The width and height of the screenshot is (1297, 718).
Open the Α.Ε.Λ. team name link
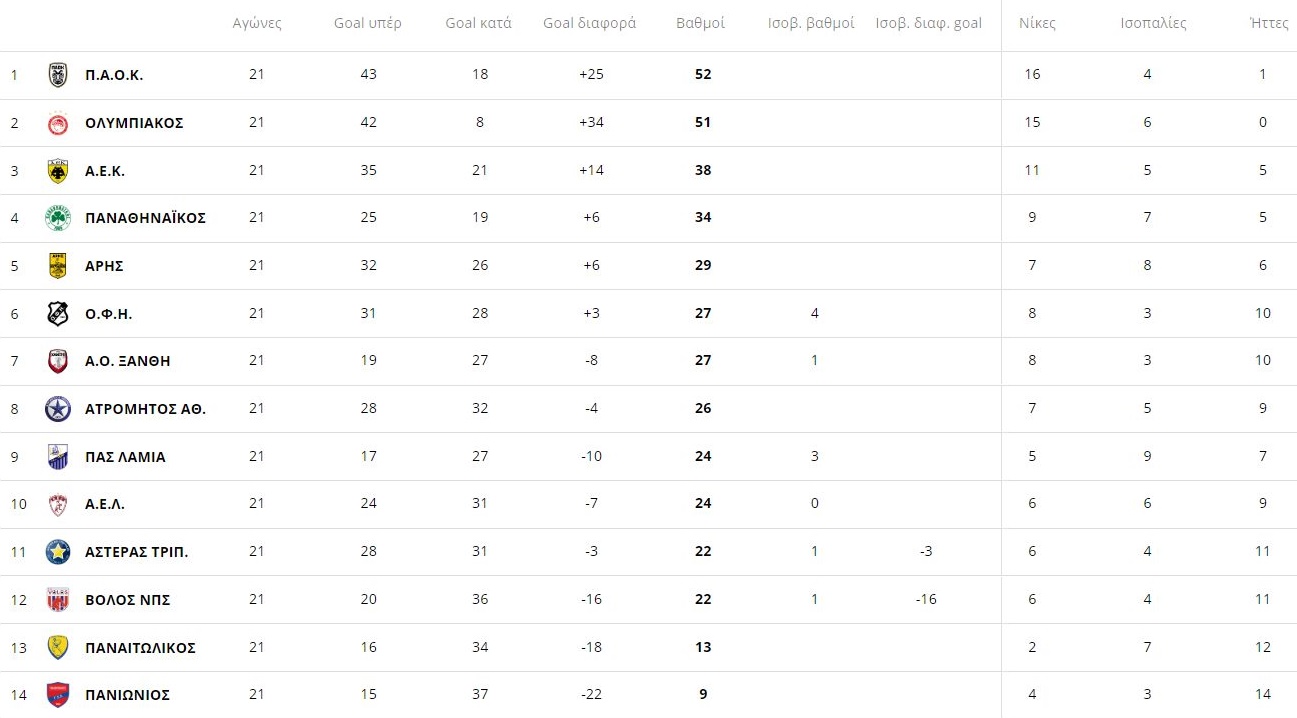pyautogui.click(x=105, y=504)
